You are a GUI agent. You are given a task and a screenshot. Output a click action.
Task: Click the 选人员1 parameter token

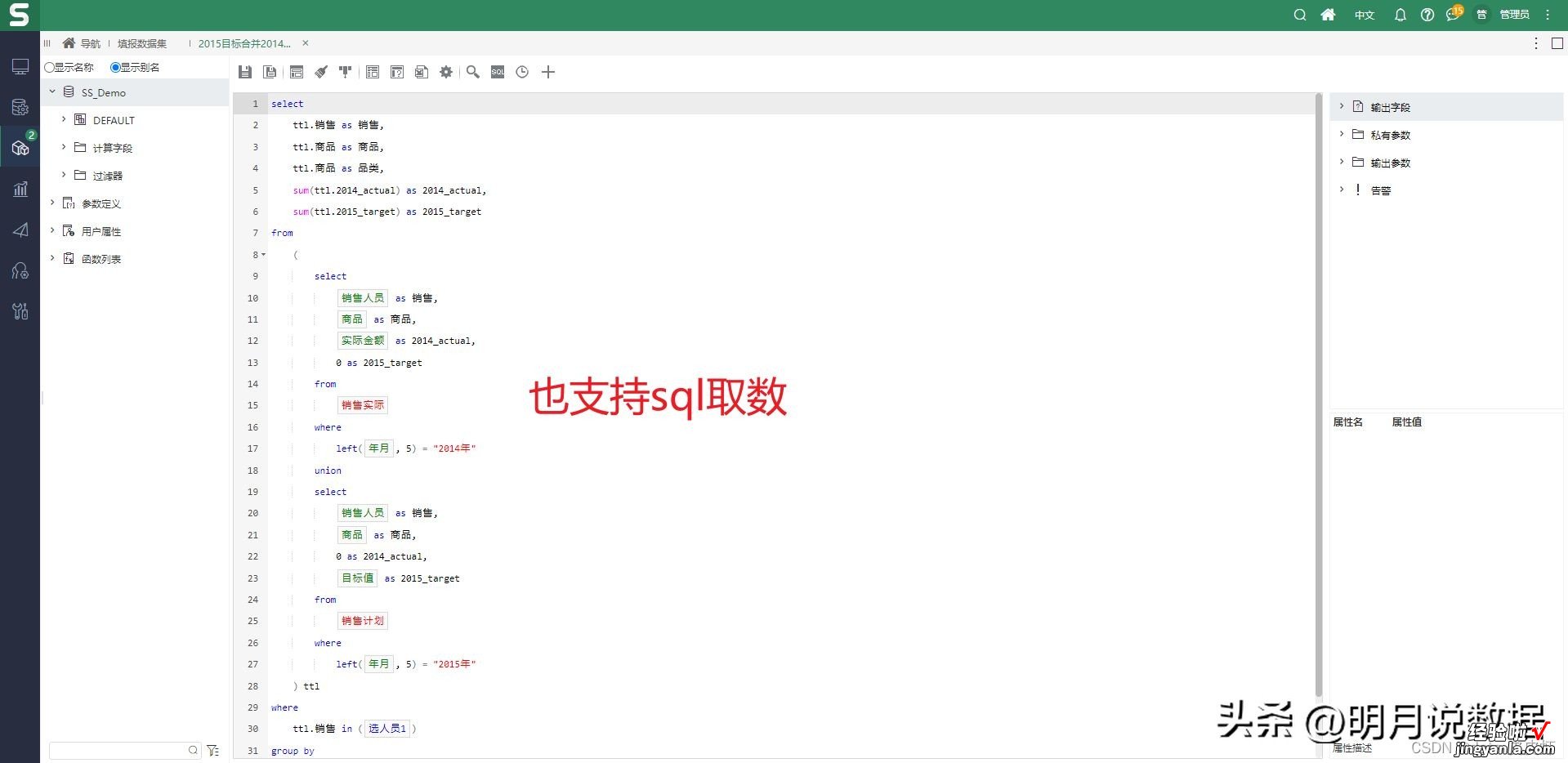tap(387, 729)
